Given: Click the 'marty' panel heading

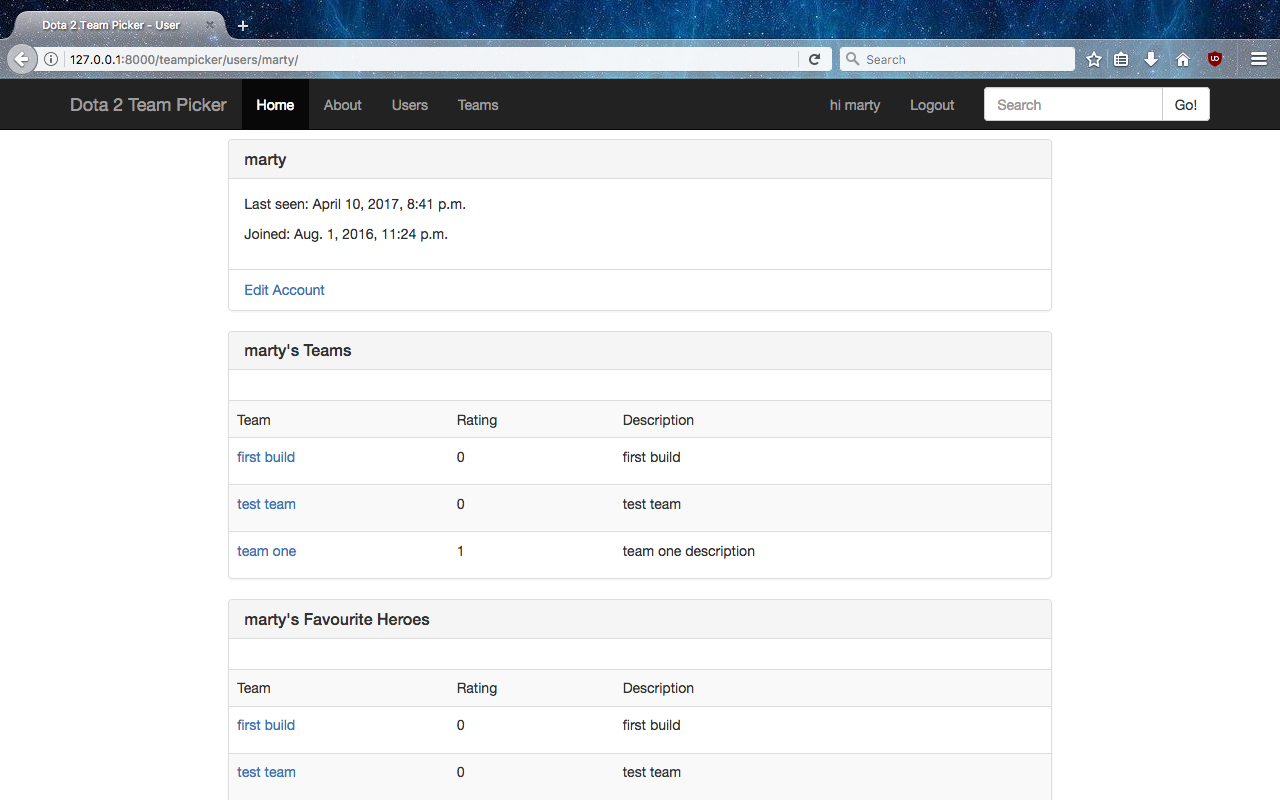Looking at the screenshot, I should tap(265, 159).
